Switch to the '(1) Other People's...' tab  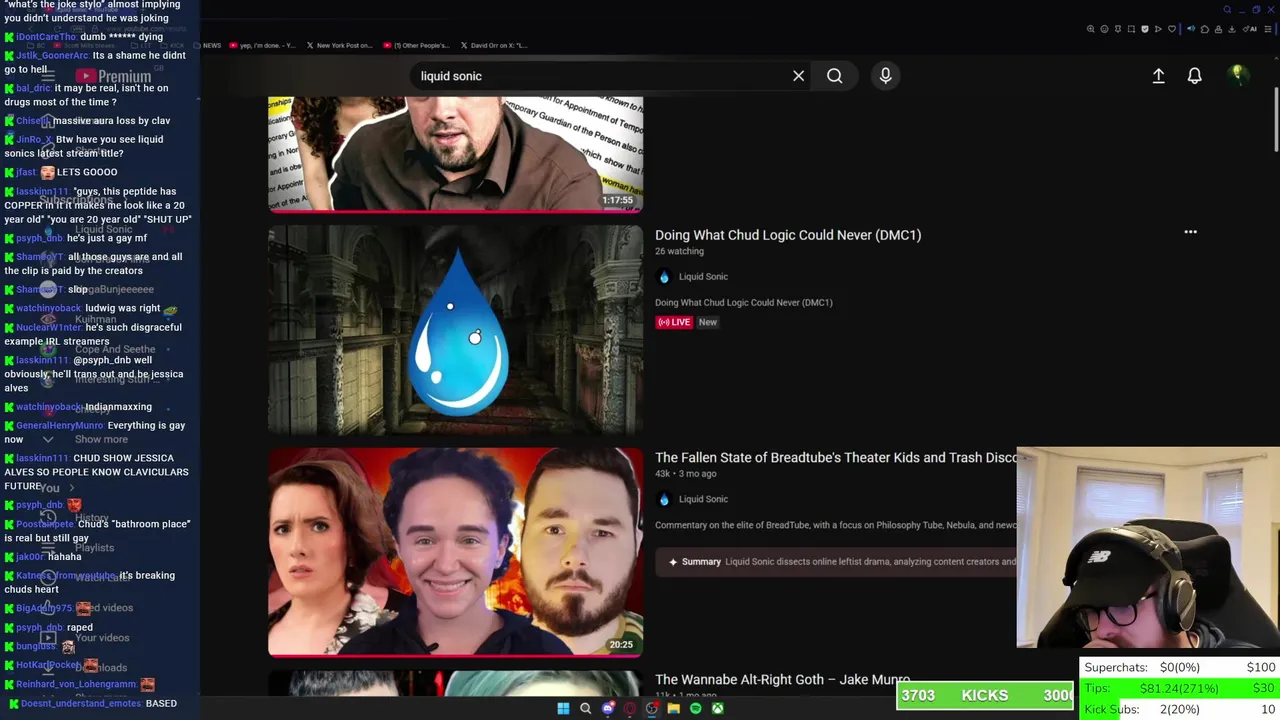415,45
